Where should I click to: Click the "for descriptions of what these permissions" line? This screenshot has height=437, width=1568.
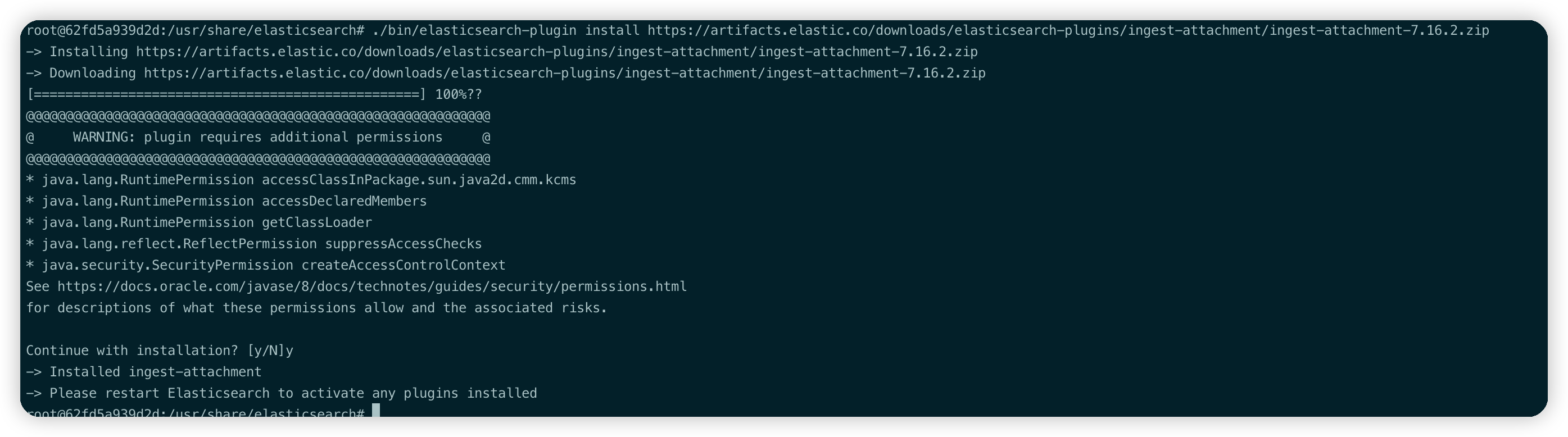click(x=316, y=308)
